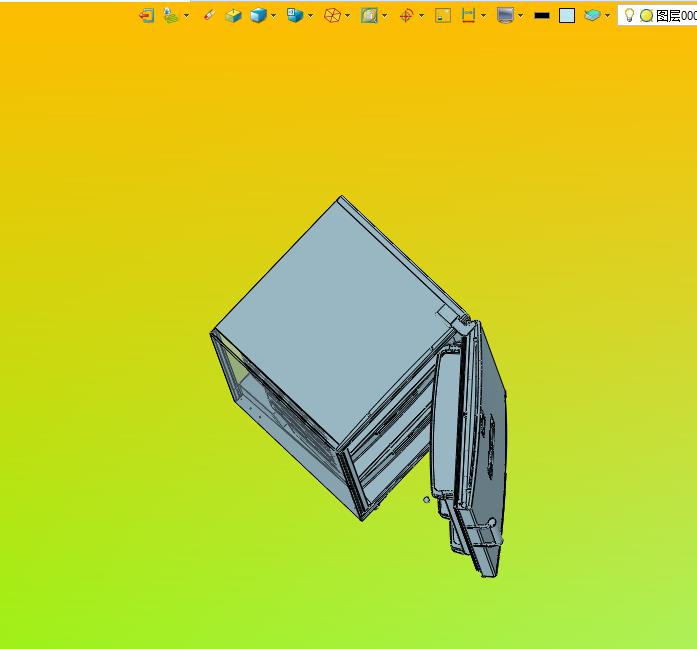Image resolution: width=697 pixels, height=649 pixels.
Task: Click the blue shaded cube display icon
Action: click(x=258, y=16)
